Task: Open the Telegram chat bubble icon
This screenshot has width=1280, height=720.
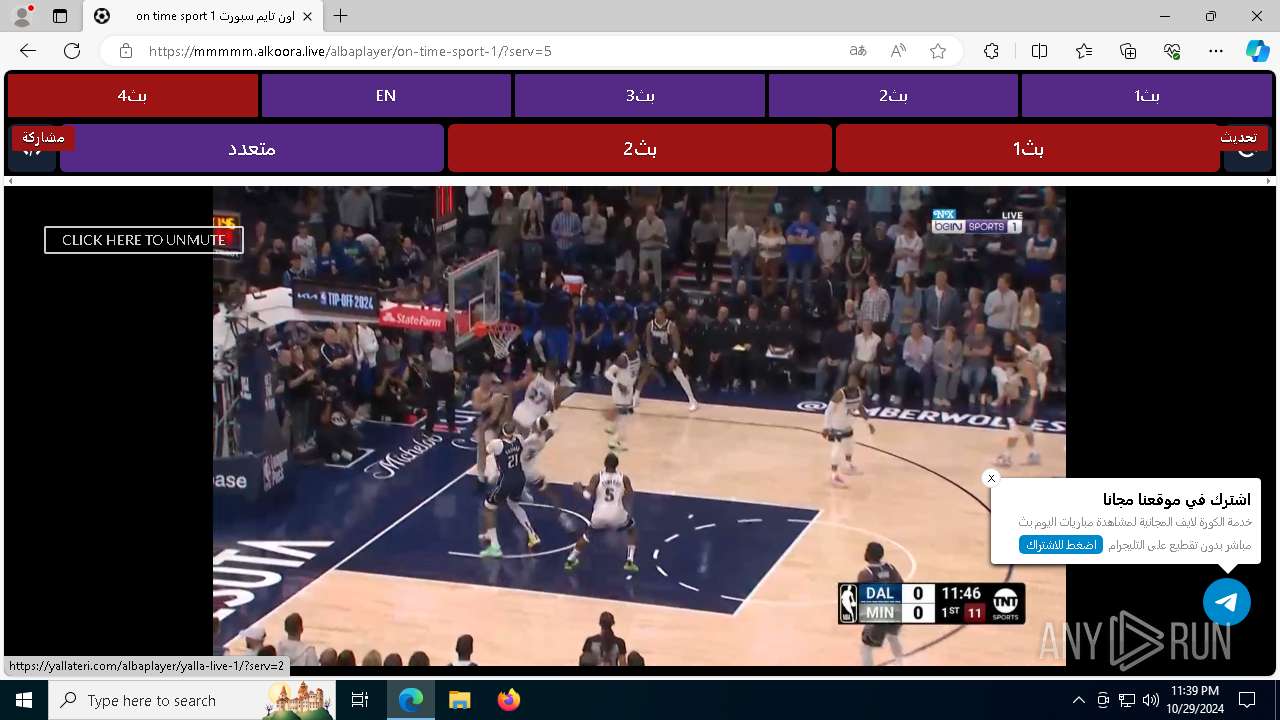Action: click(x=1227, y=602)
